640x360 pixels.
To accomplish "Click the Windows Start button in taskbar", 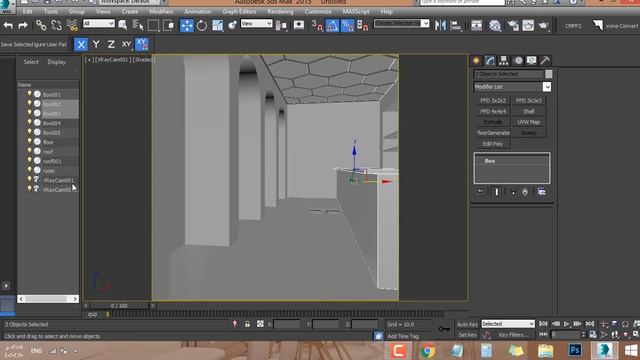I will 631,350.
